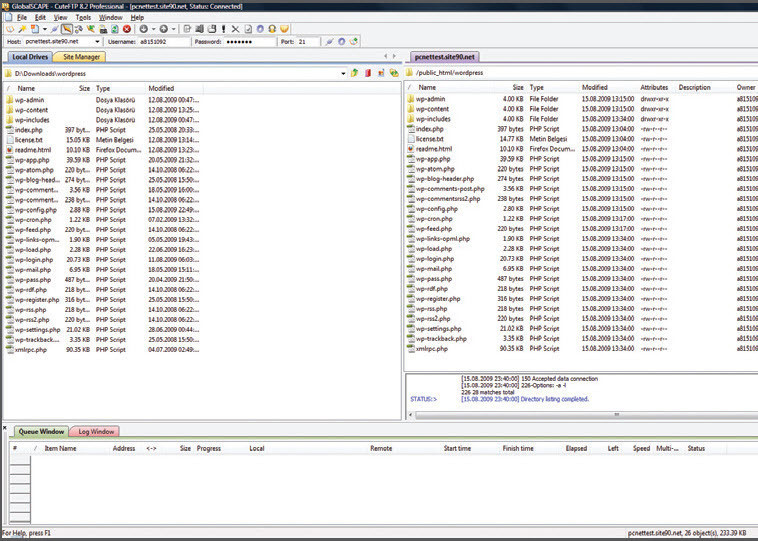Switch to the Local Drives tab
The height and width of the screenshot is (541, 758).
point(30,57)
